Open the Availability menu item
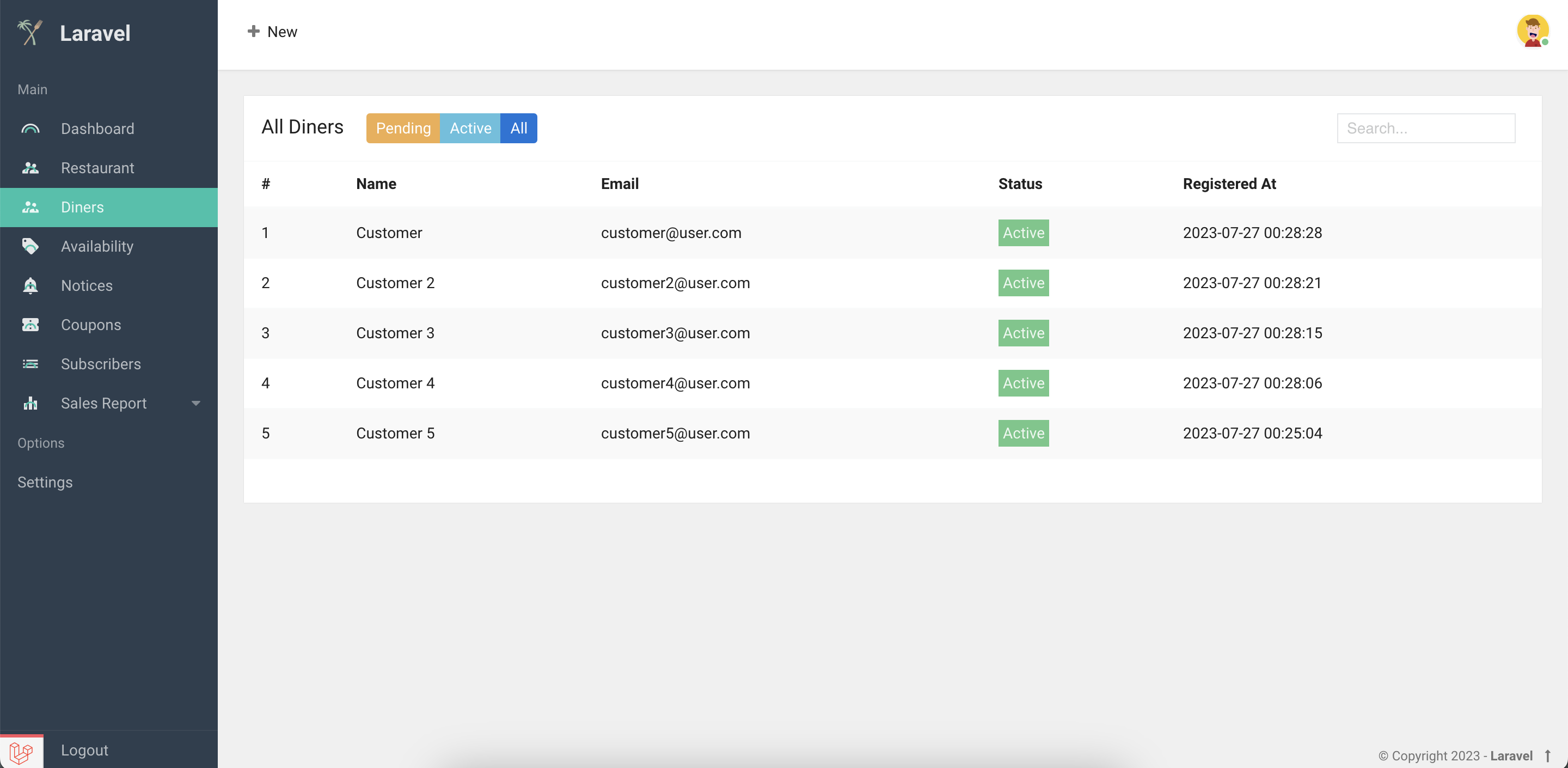Screen dimensions: 1568x768 [x=97, y=246]
